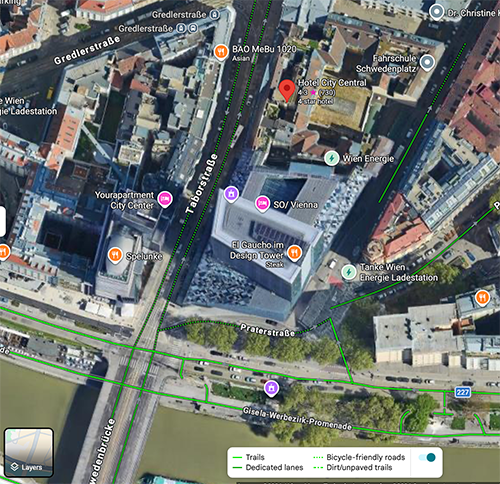Open the purple castle marker beside SO/ Vienna
Screen dimensions: 500x484
click(x=231, y=194)
